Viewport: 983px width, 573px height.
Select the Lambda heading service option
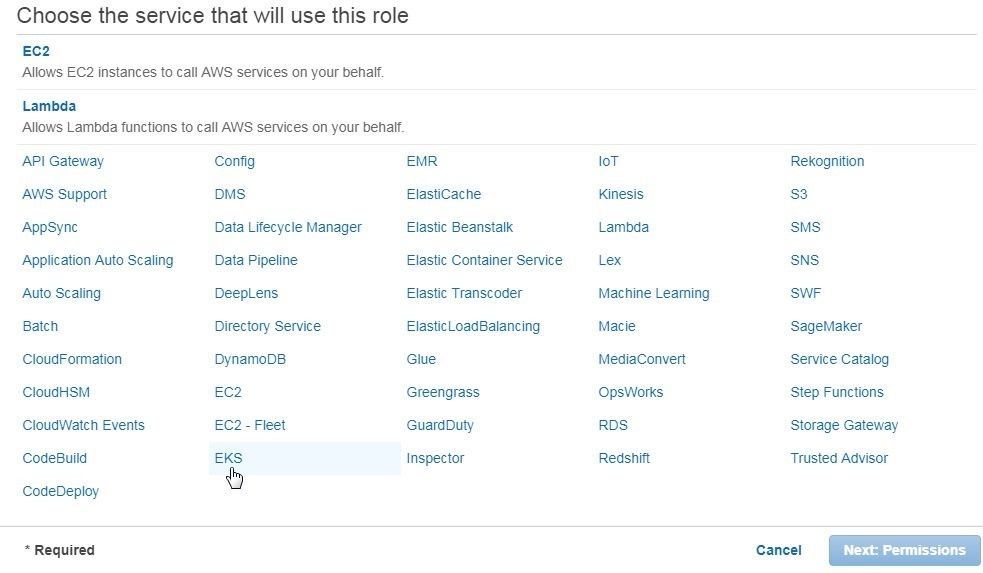49,106
